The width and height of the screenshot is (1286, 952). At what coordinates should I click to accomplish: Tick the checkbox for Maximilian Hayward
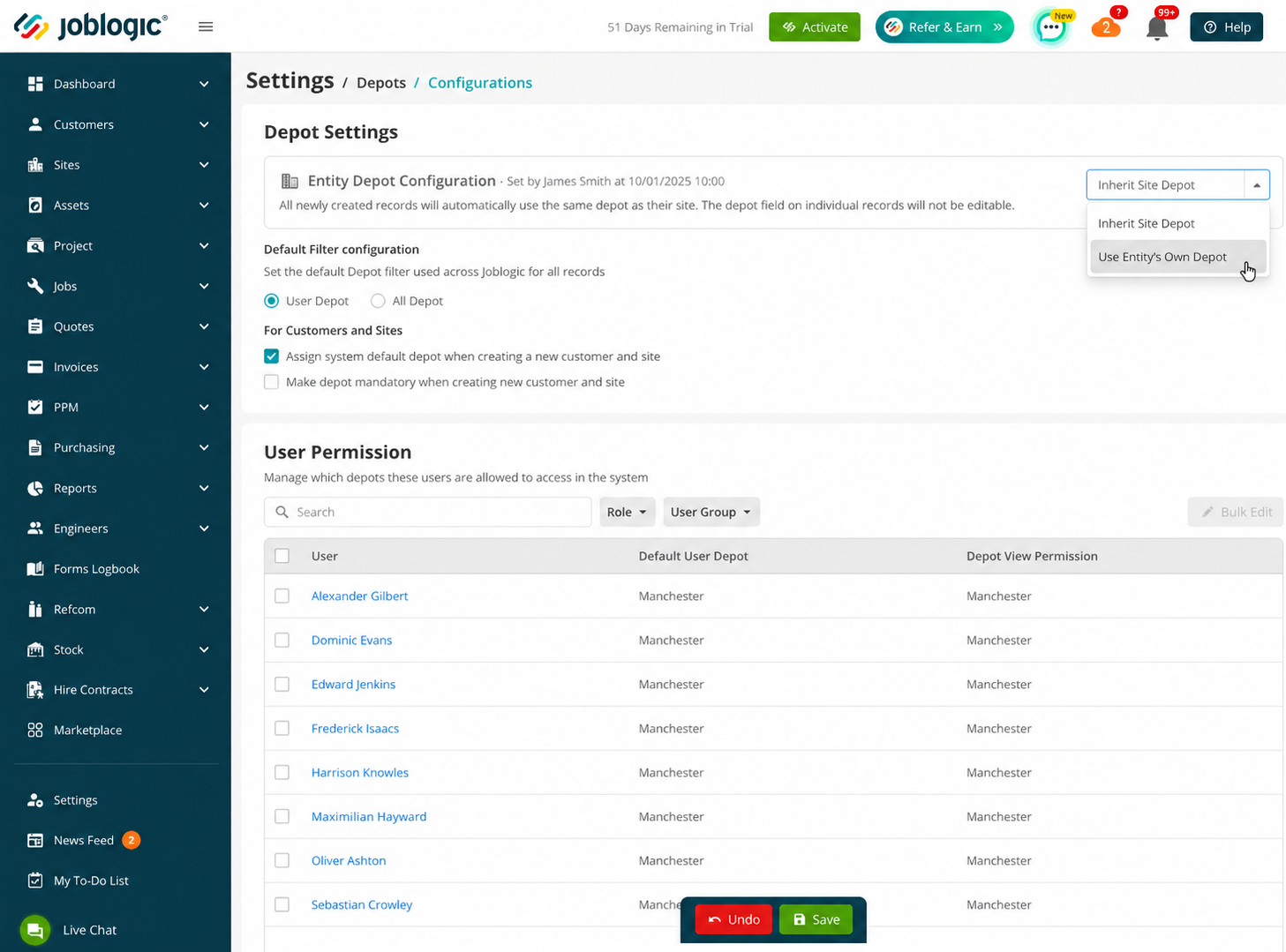pos(282,817)
